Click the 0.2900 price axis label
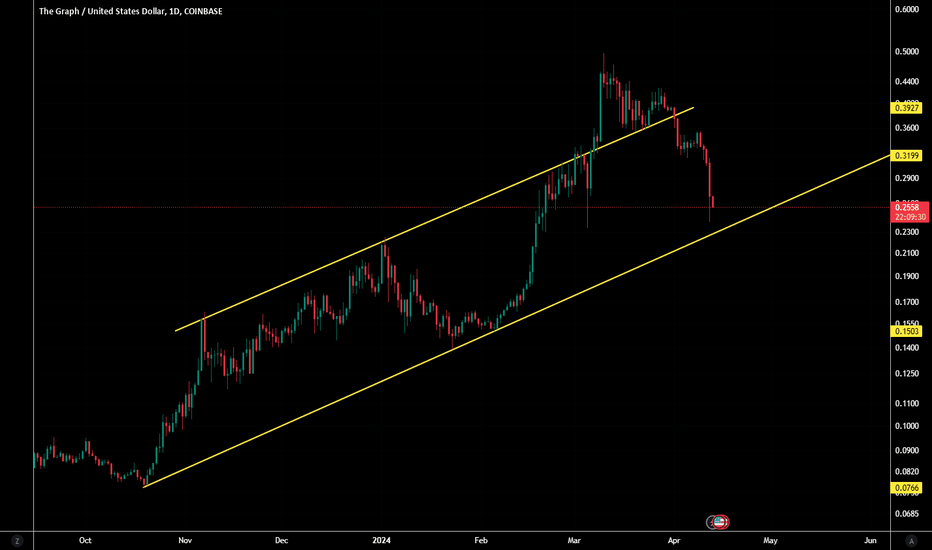Viewport: 932px width, 550px height. [906, 178]
